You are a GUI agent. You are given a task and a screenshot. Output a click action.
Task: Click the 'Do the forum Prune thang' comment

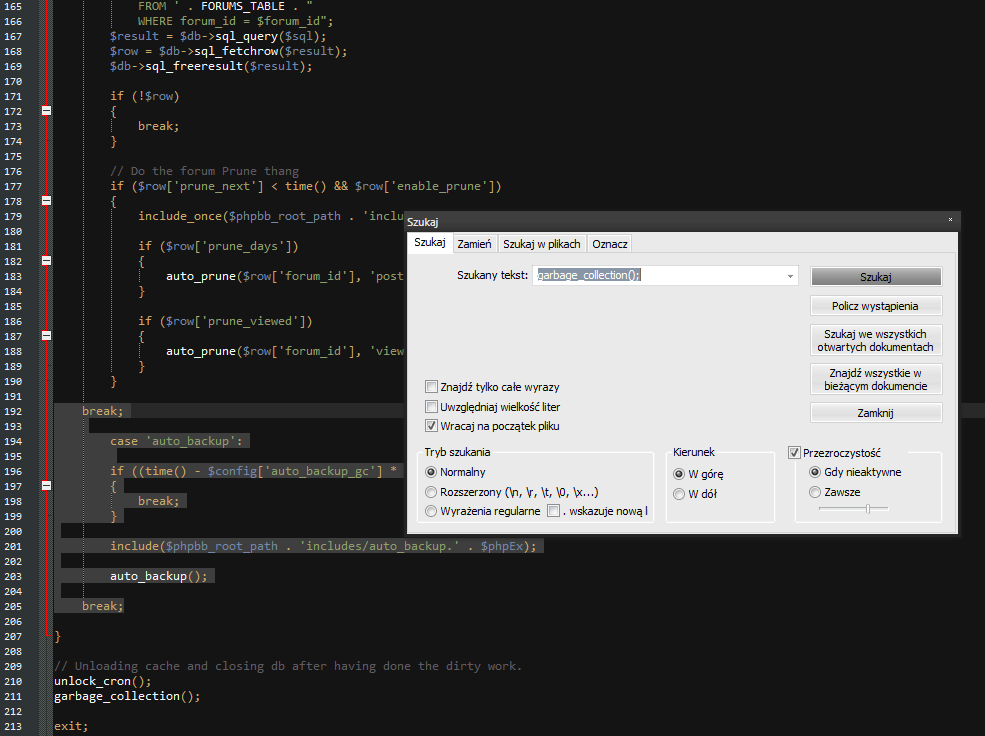204,171
